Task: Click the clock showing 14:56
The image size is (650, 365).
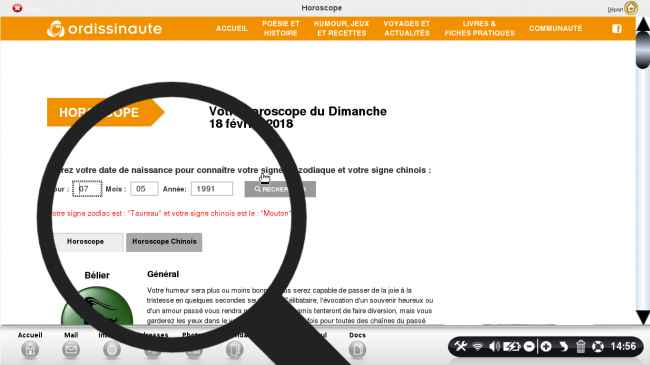Action: point(623,346)
